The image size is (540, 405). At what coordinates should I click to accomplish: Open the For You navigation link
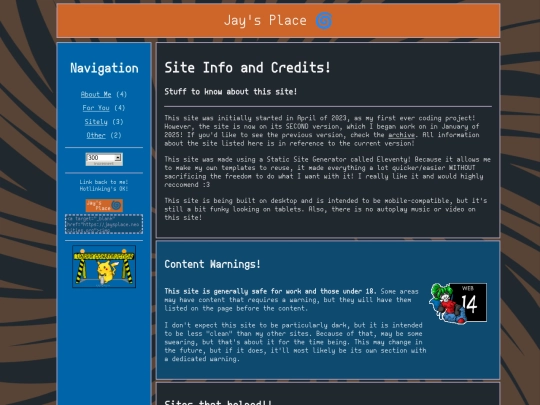[96, 108]
